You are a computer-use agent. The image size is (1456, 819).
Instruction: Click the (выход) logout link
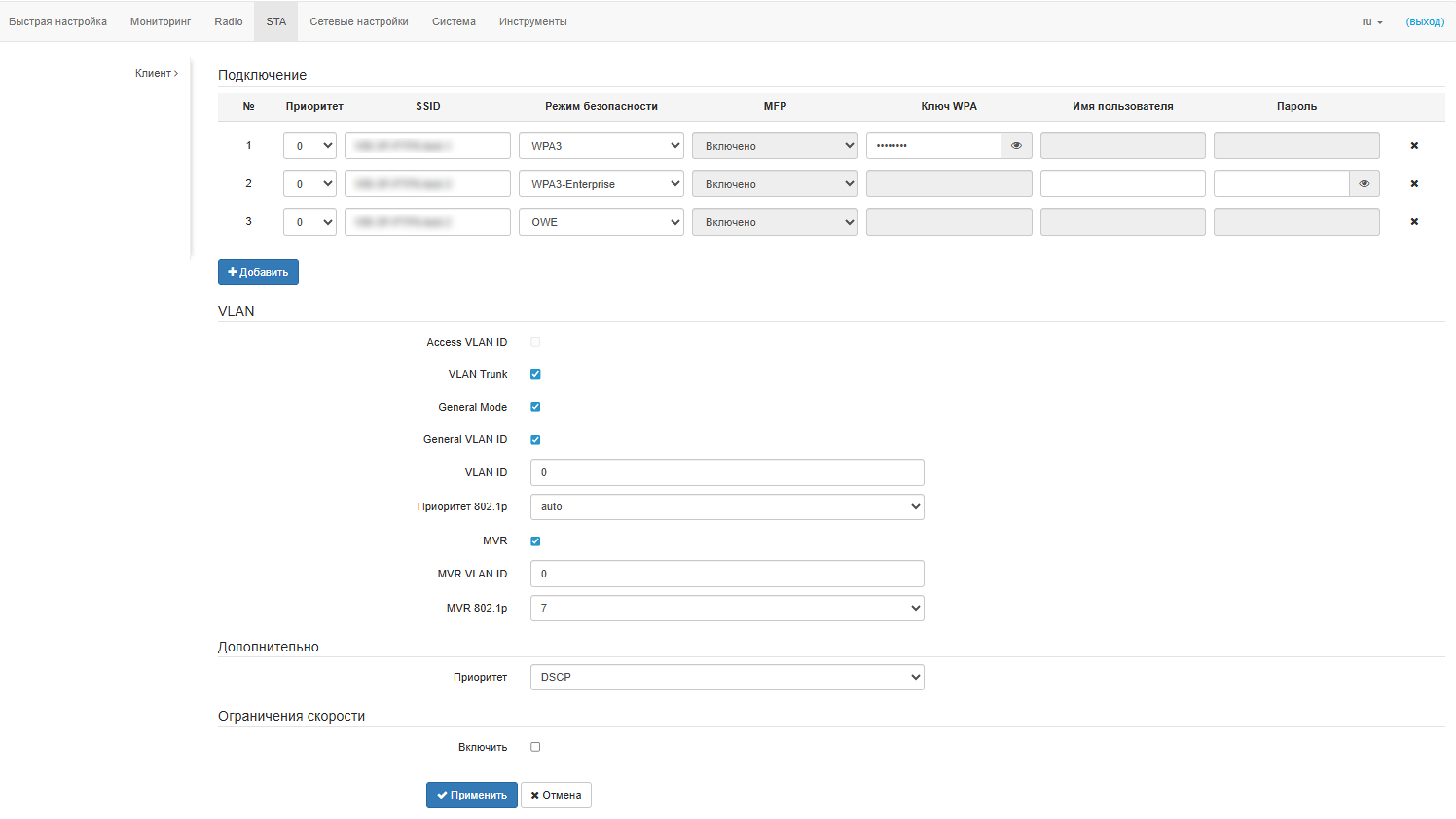coord(1425,21)
